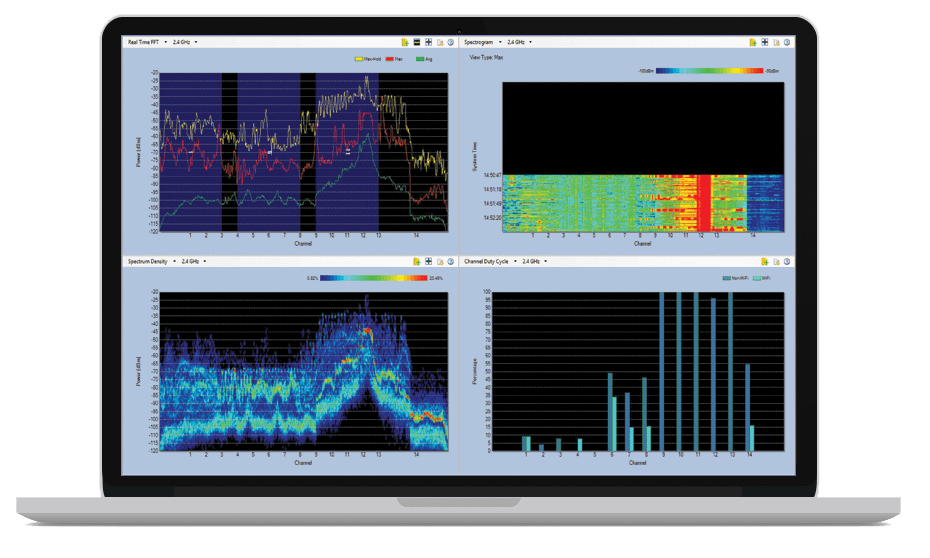
Task: Click the 14:50:47 timestamp on Spectrogram axis
Action: (x=492, y=176)
